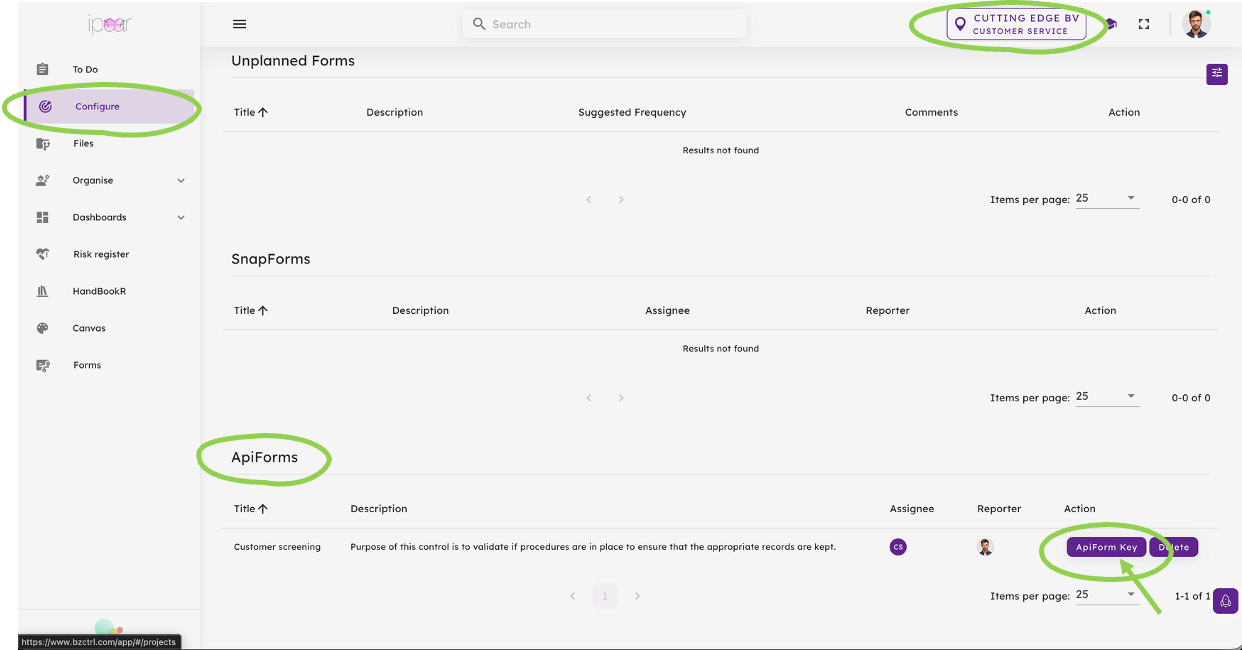Open SnapForms items per page dropdown
The width and height of the screenshot is (1242, 650).
[1106, 397]
